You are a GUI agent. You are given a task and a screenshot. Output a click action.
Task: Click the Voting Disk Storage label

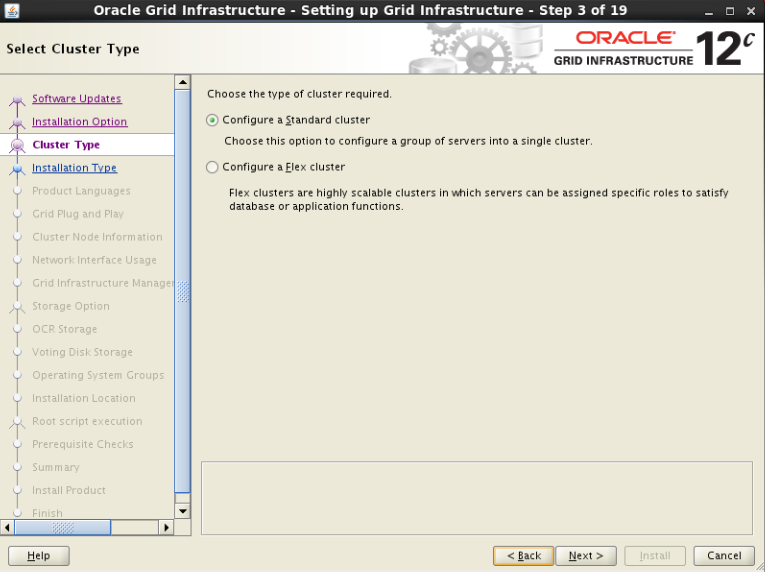coord(82,352)
